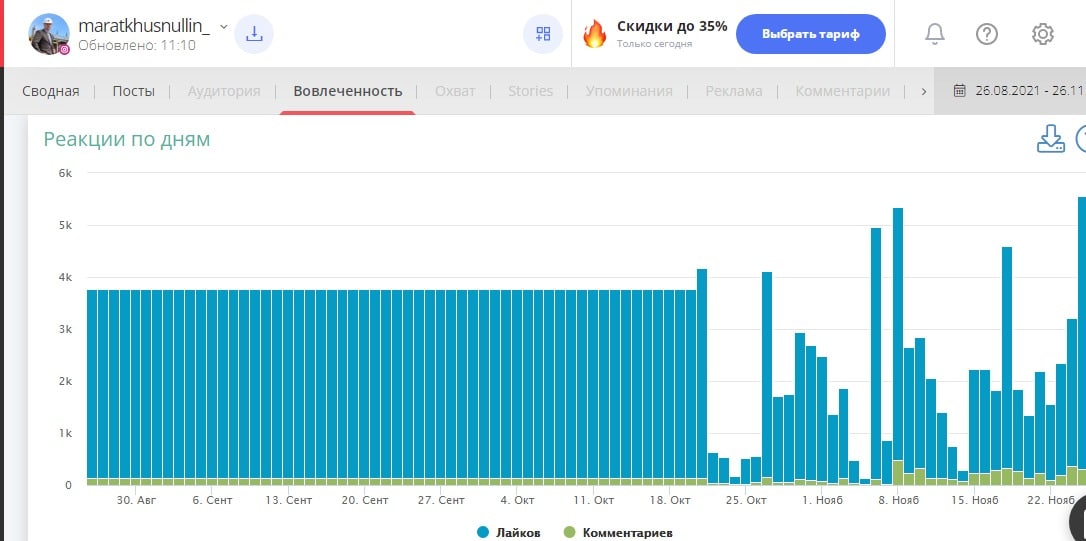Click the Только сегодня promo subtitle
The height and width of the screenshot is (541, 1086).
point(655,44)
